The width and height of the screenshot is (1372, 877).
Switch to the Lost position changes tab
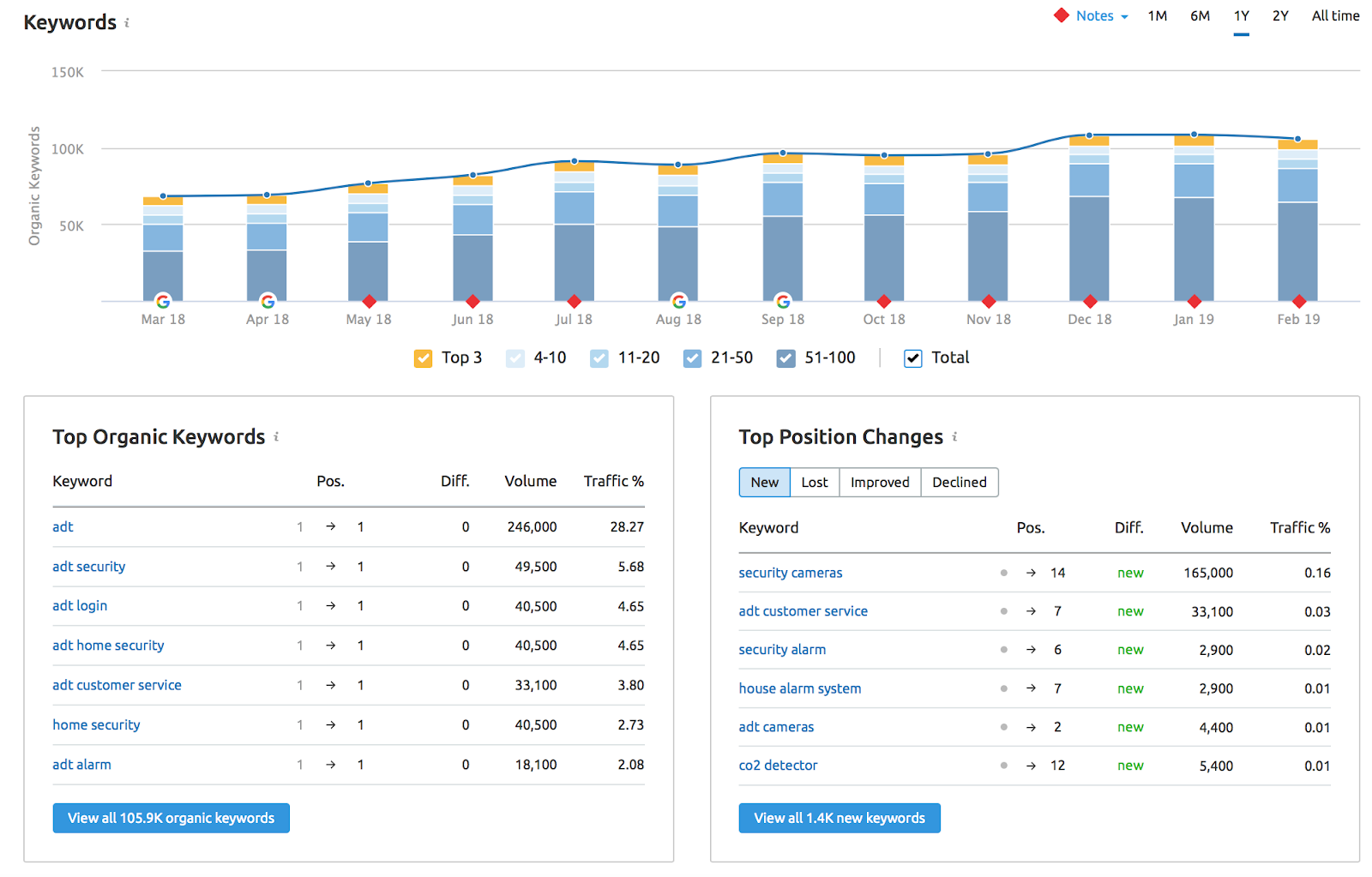pyautogui.click(x=815, y=483)
